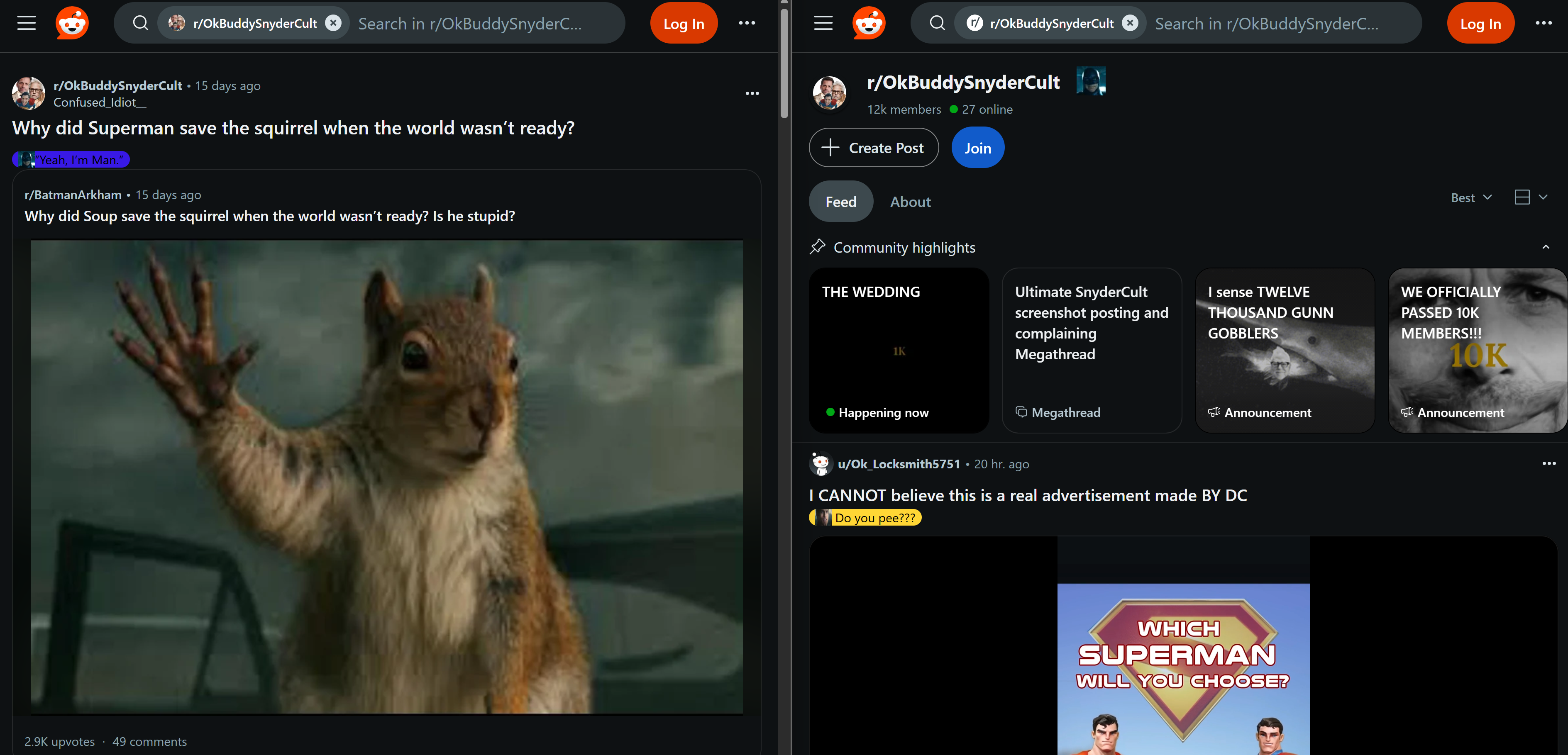Switch to the About tab
This screenshot has width=1568, height=755.
[x=910, y=201]
